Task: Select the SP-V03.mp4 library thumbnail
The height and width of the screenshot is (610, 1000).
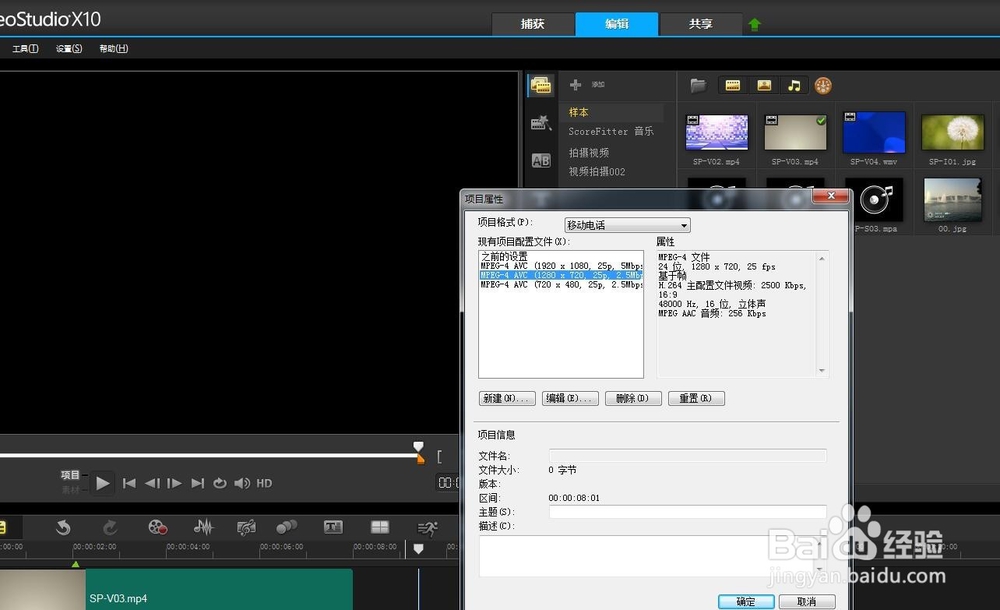Action: [x=795, y=133]
